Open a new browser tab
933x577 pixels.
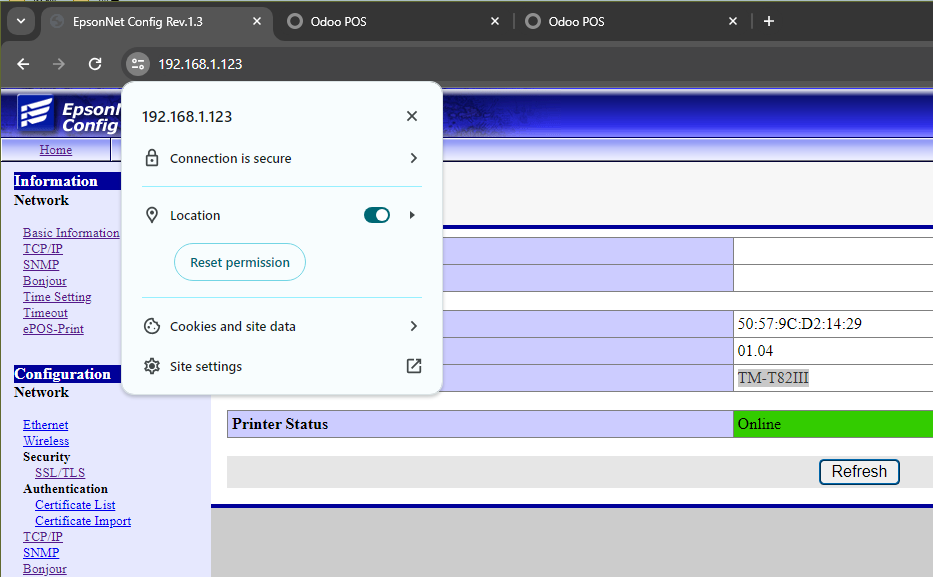tap(769, 21)
